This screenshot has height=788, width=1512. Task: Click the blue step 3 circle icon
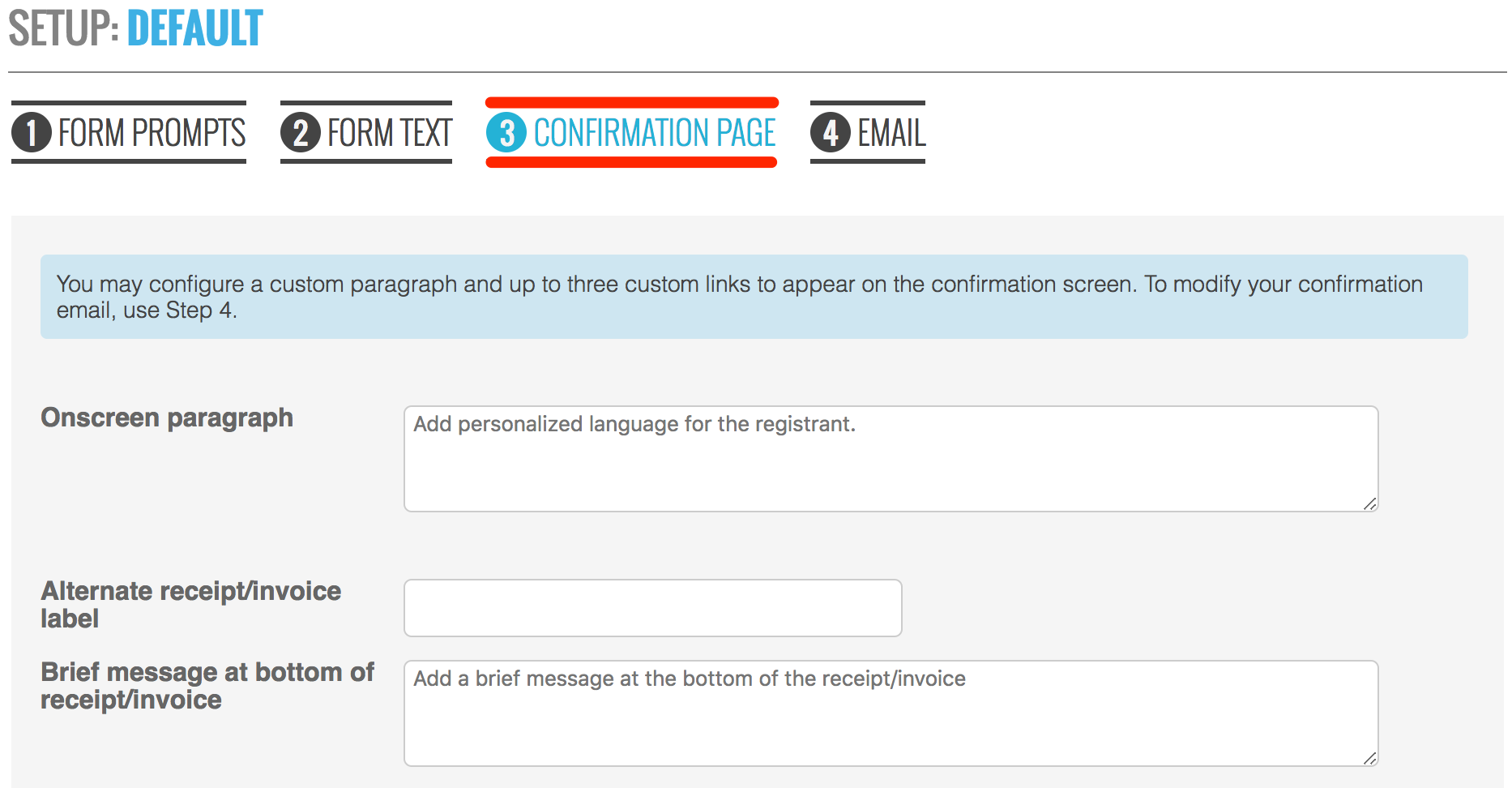506,133
